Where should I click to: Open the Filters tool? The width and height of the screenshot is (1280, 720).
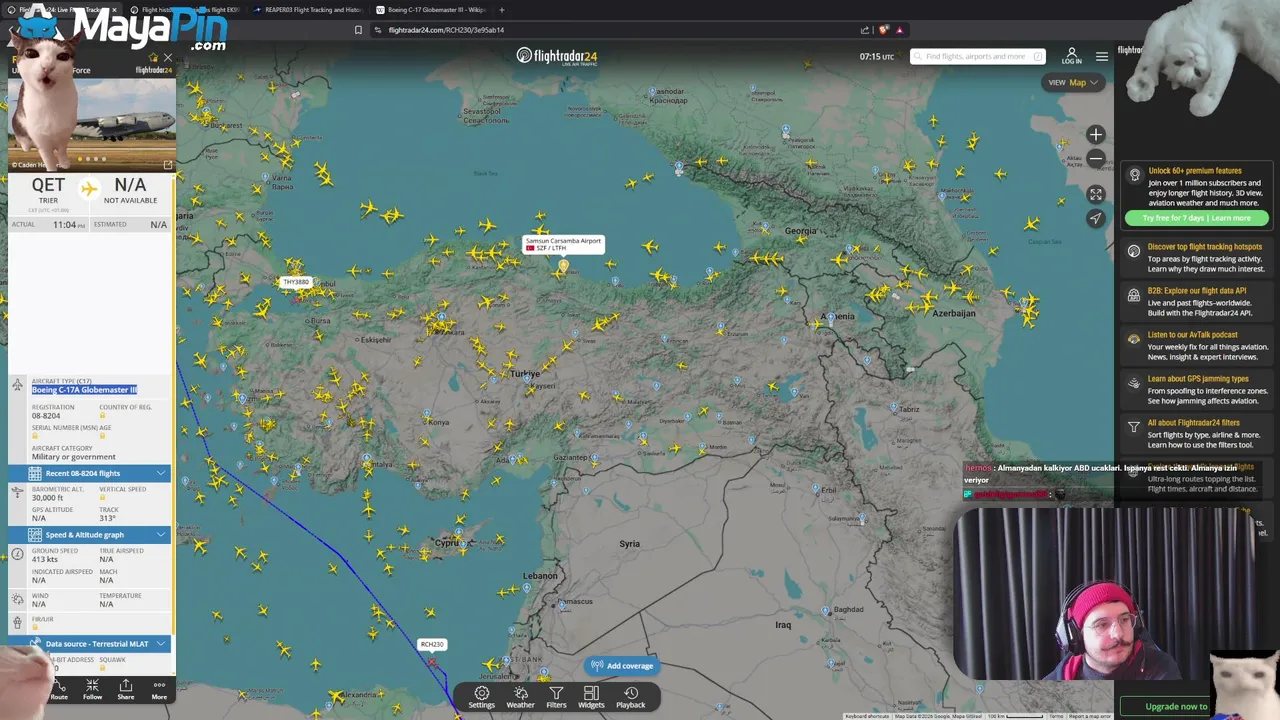(556, 697)
